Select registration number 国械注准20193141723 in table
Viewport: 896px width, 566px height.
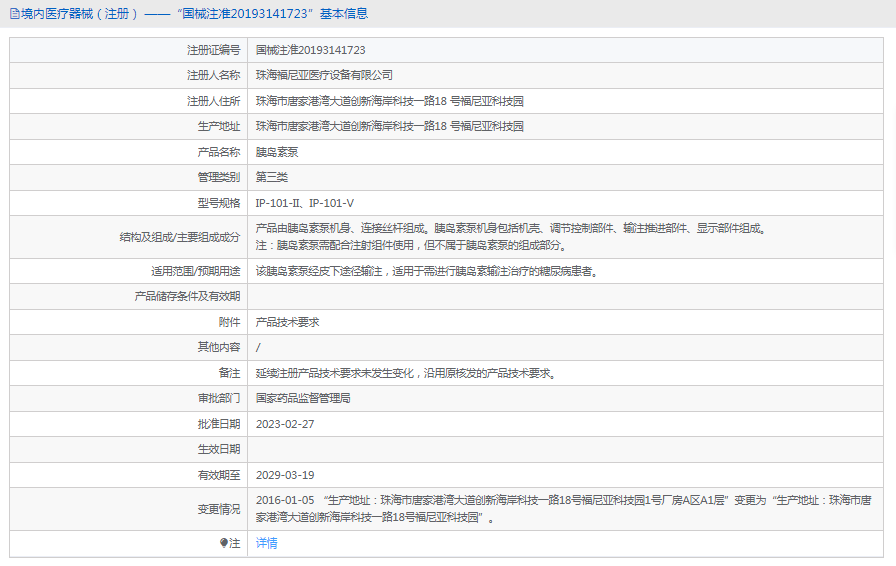tap(310, 50)
